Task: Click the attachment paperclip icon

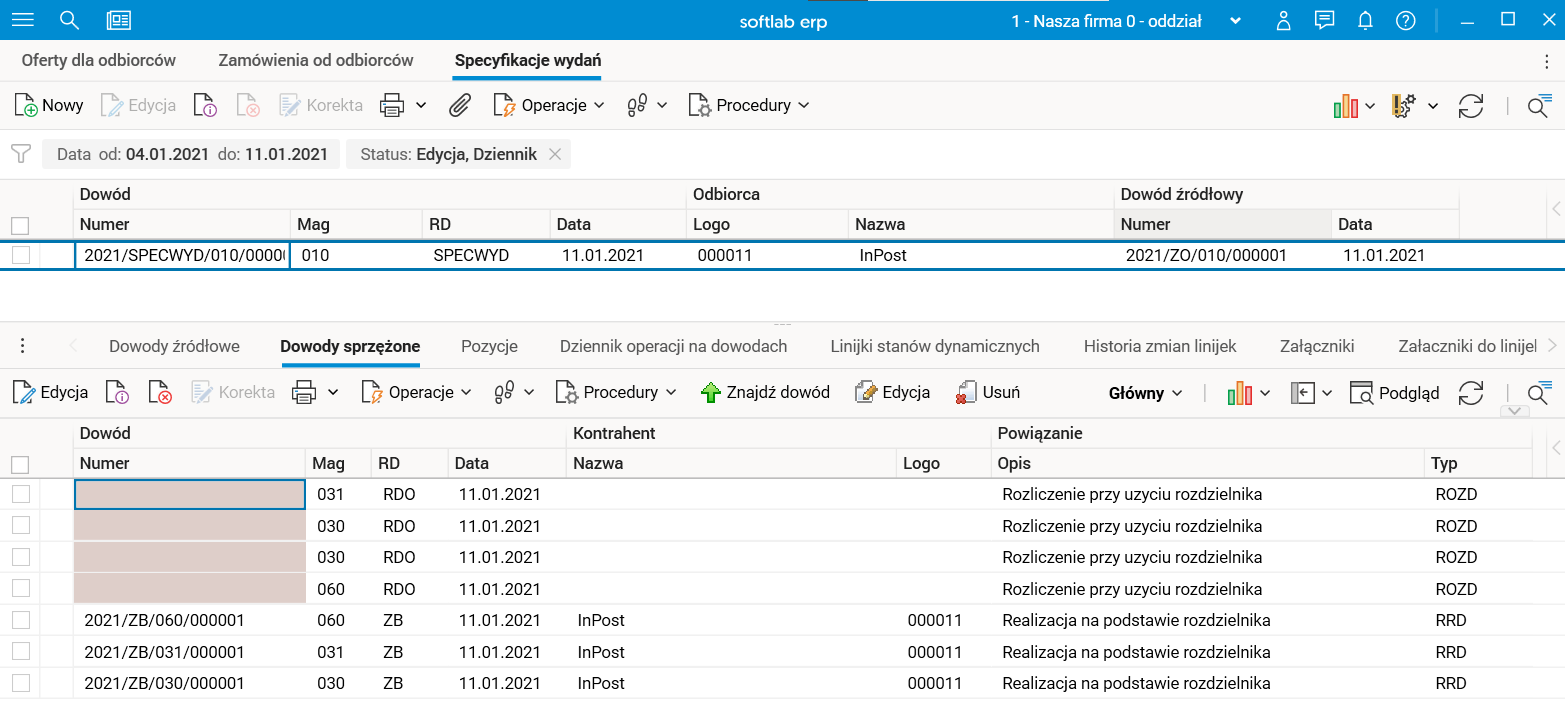Action: (459, 105)
